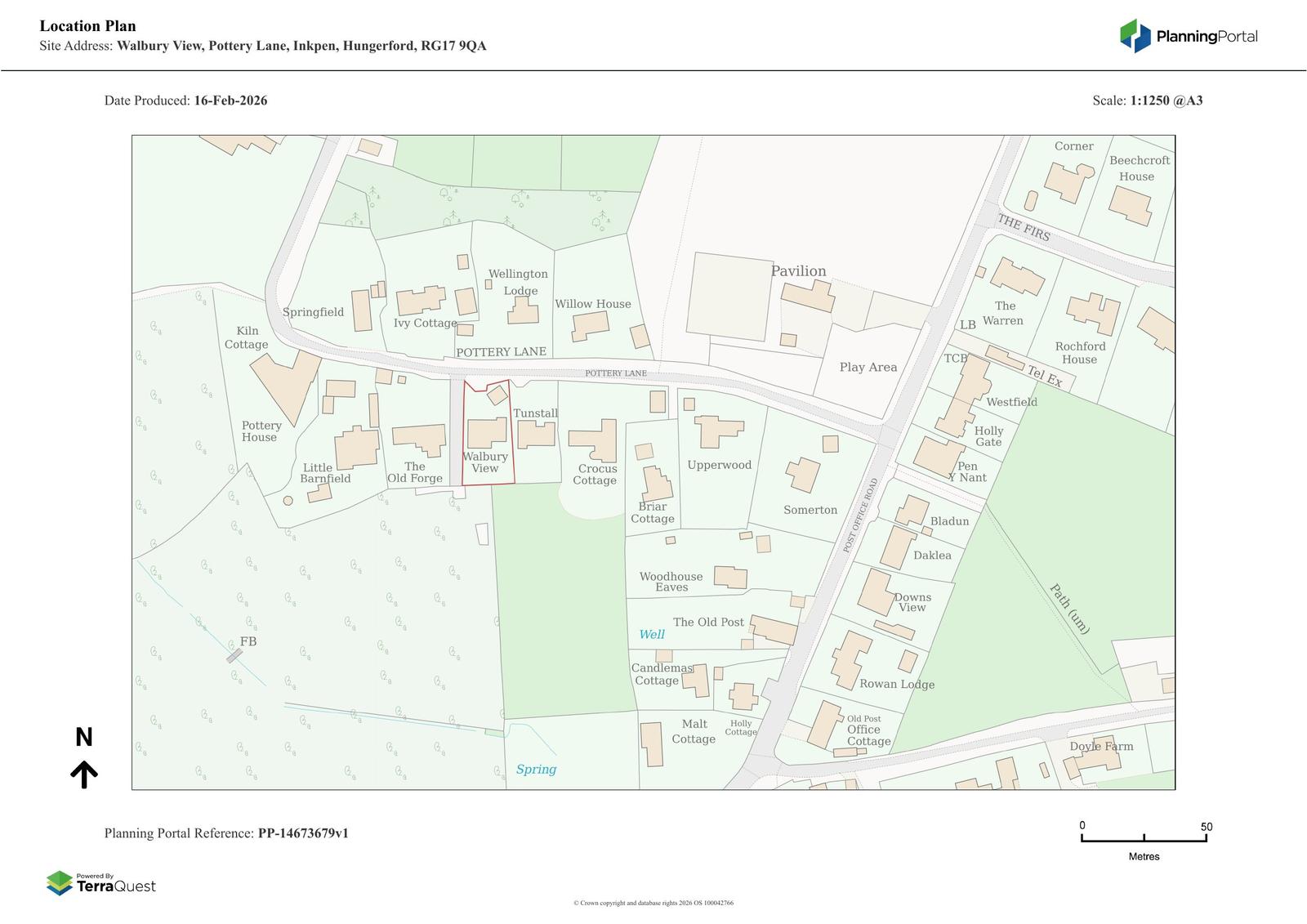
Task: Click the Pavilion label on map
Action: pos(798,271)
